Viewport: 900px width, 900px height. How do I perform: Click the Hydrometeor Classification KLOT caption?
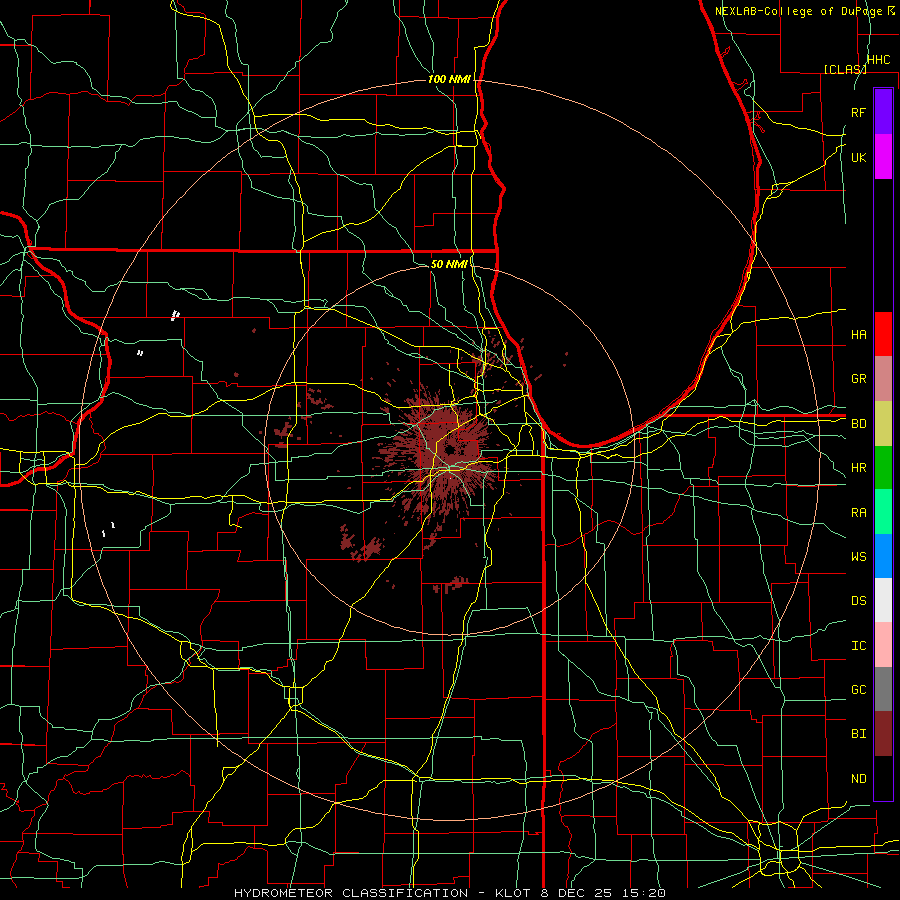[x=450, y=893]
